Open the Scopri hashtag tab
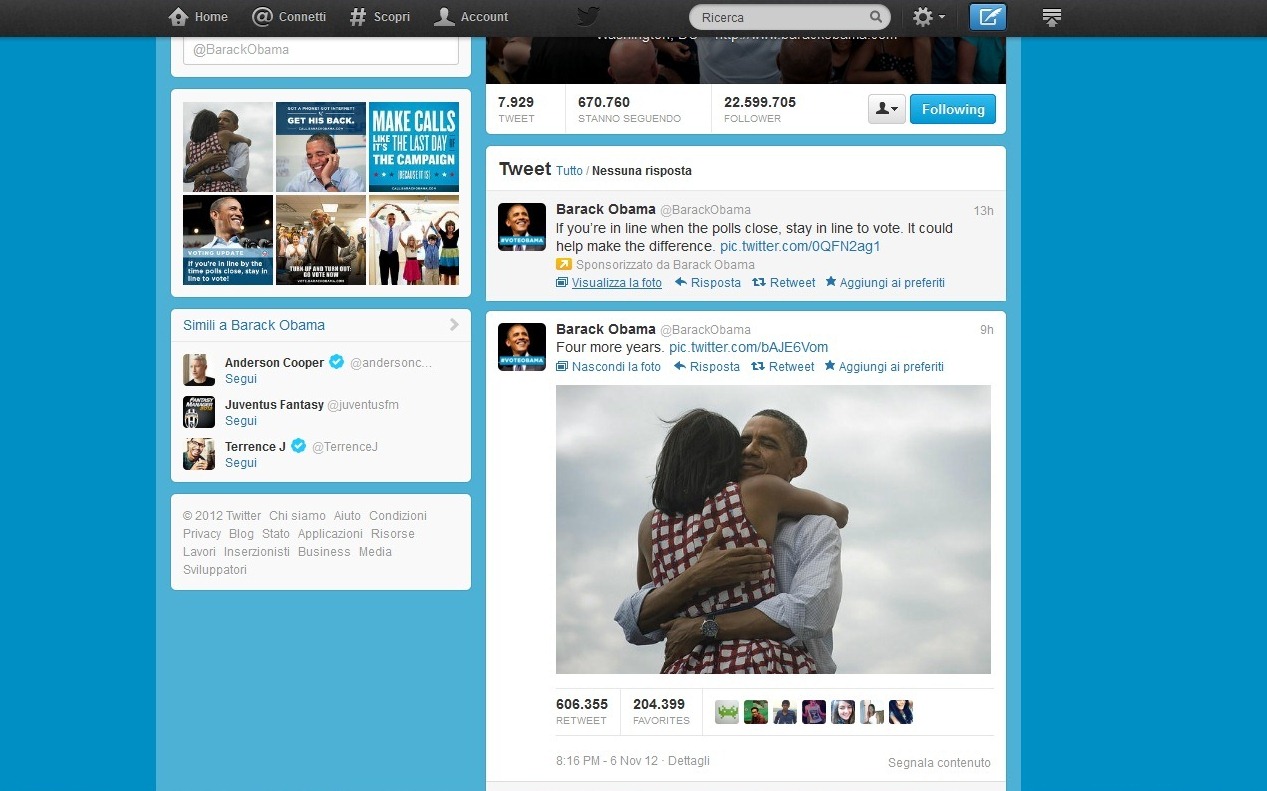1267x791 pixels. (380, 17)
